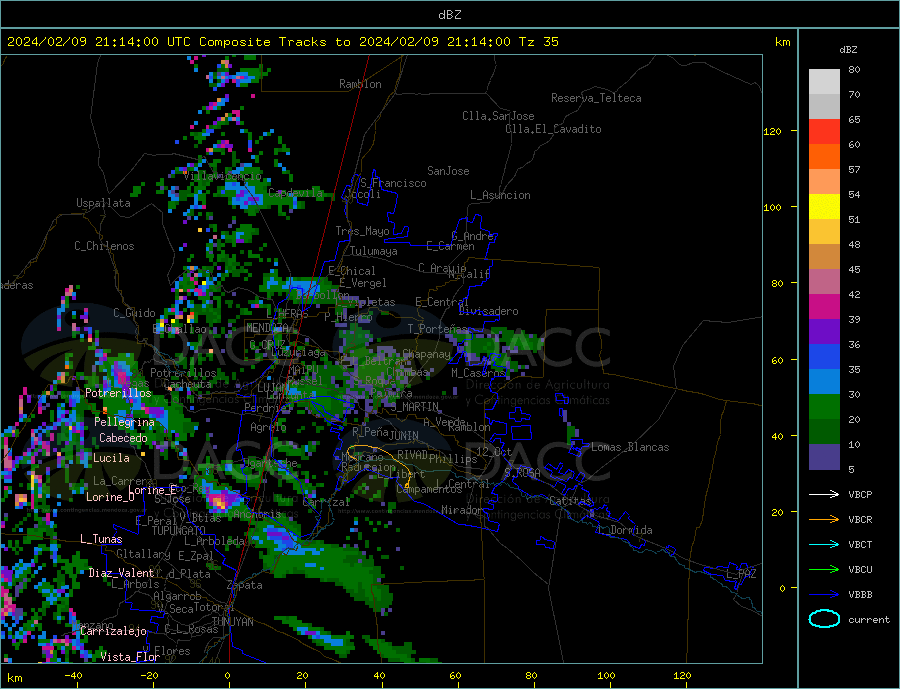
Task: Click the Lomas_Blancas map label
Action: click(630, 447)
